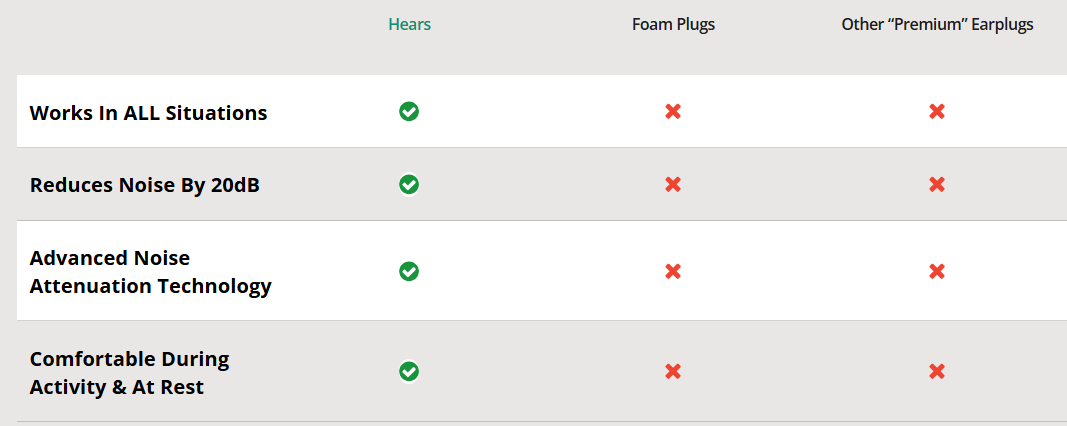This screenshot has height=426, width=1067.
Task: Click the Comfortable During Activity & At Rest label
Action: (129, 372)
